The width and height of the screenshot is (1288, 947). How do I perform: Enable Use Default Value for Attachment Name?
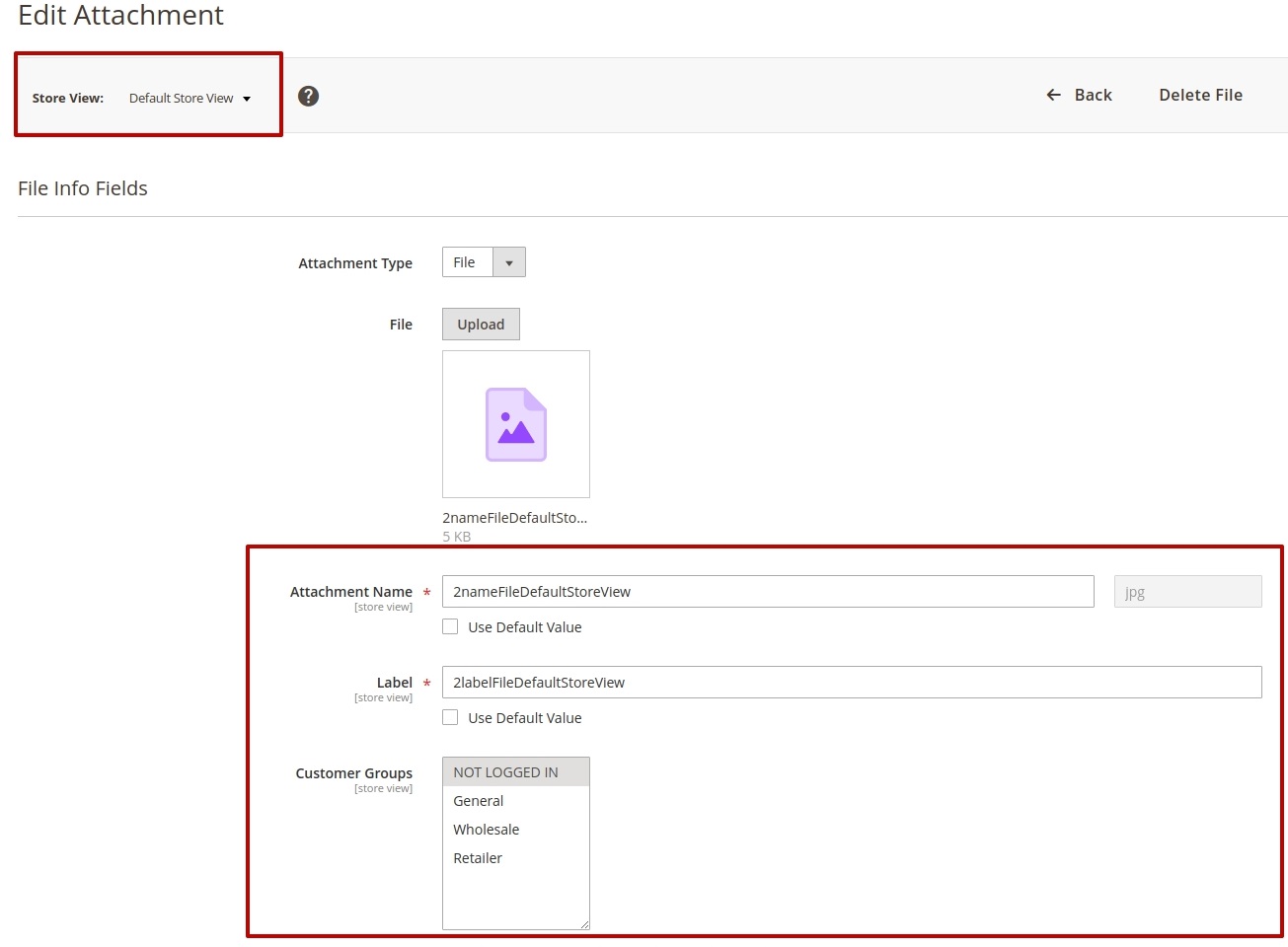point(450,627)
